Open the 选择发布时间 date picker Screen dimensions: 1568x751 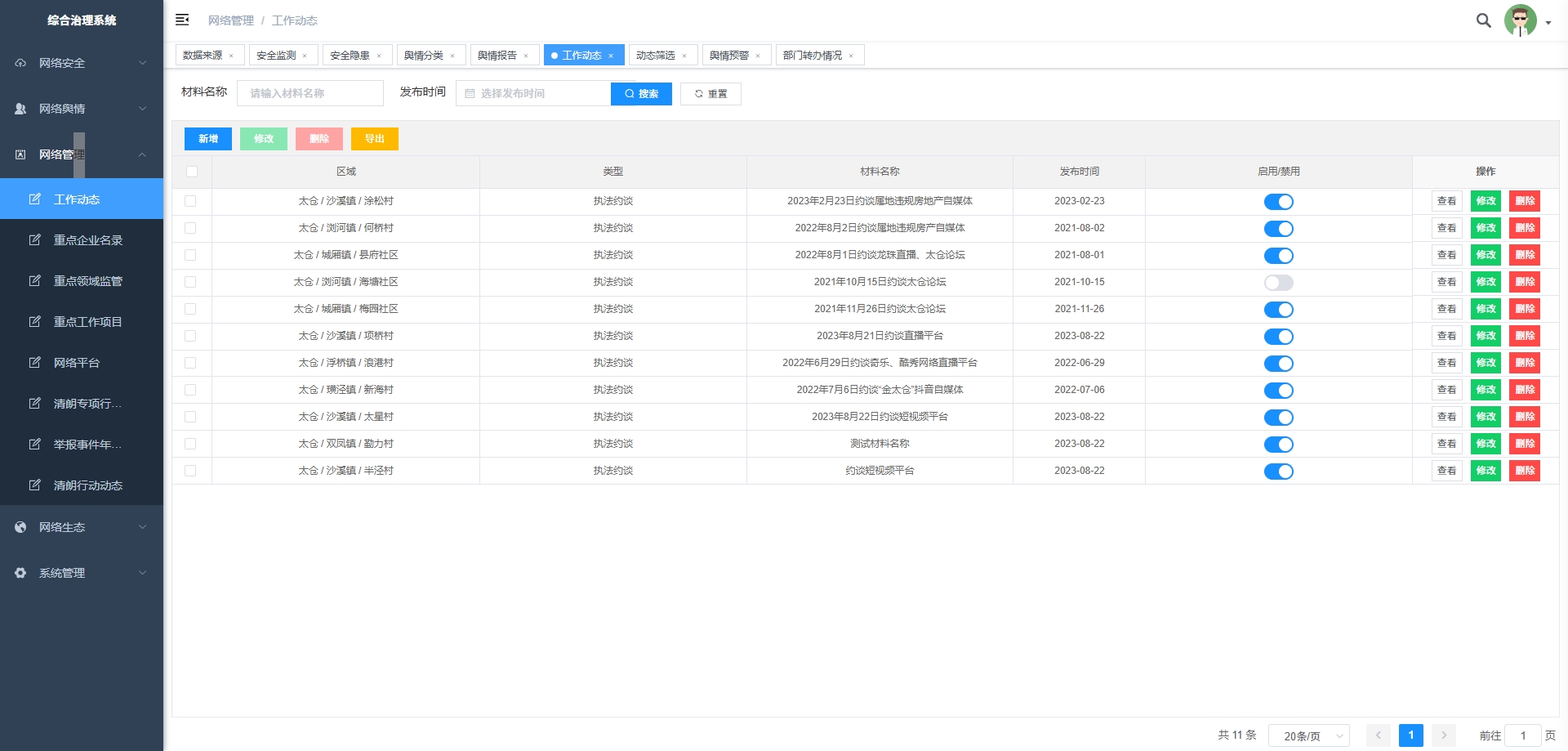pyautogui.click(x=533, y=94)
